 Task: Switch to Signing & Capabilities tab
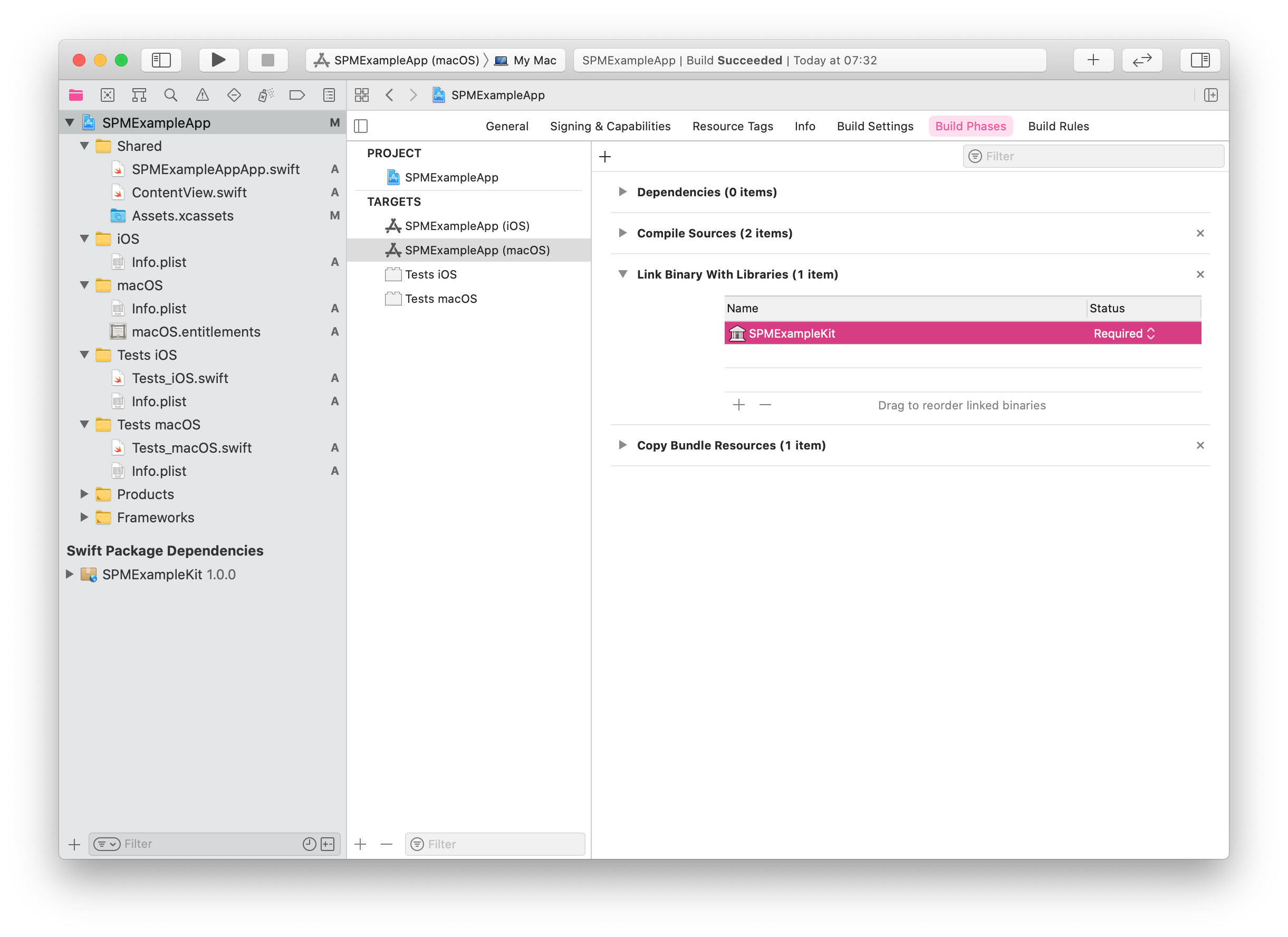610,126
